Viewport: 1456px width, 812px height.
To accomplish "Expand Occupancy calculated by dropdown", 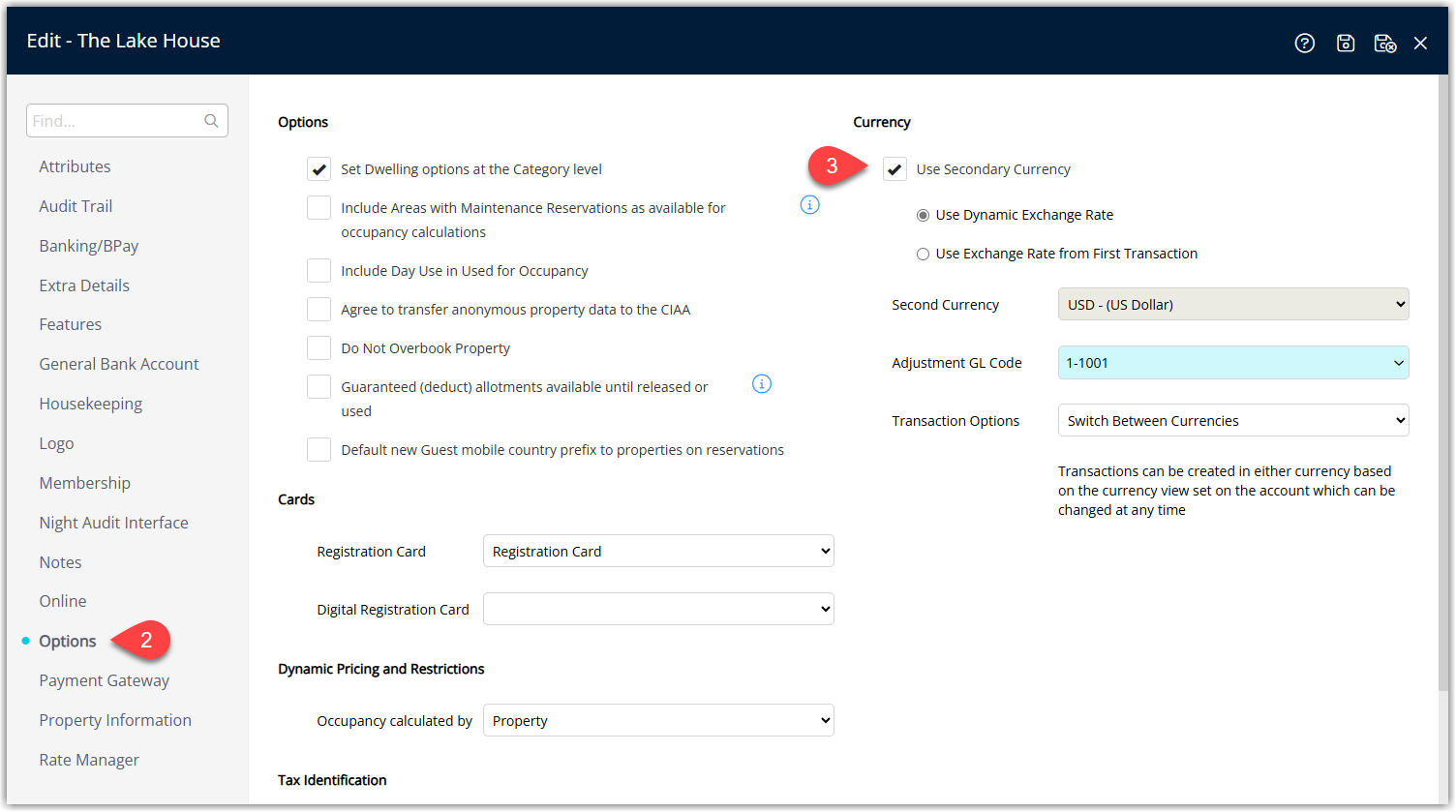I will coord(658,720).
